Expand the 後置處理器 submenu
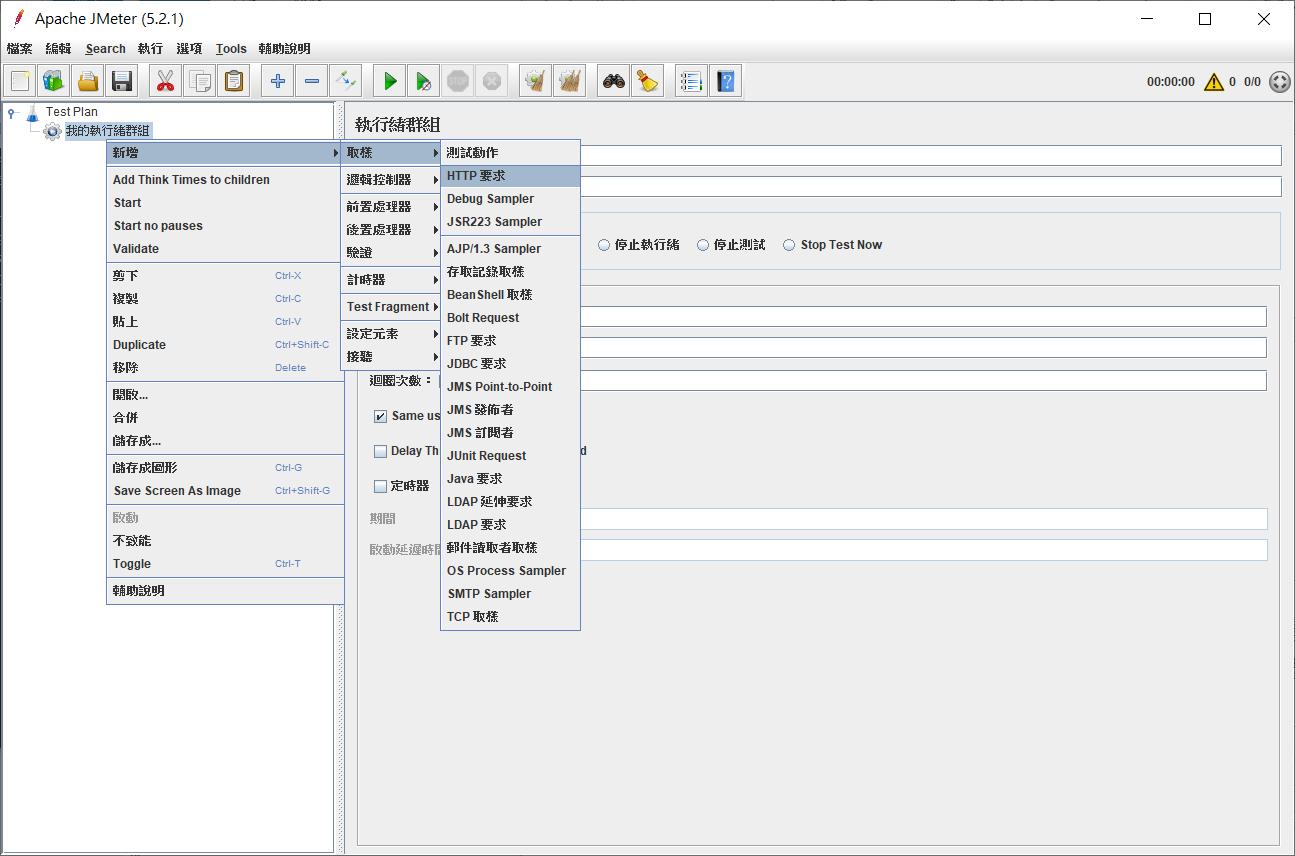Screen dimensions: 1295x856 pos(391,230)
